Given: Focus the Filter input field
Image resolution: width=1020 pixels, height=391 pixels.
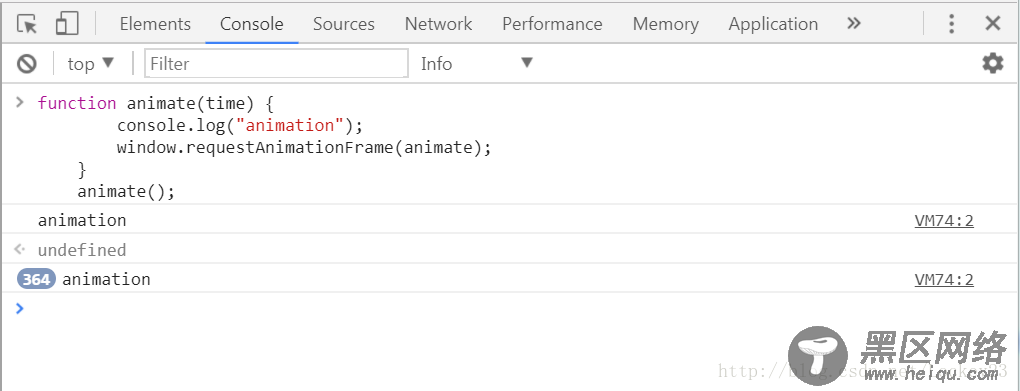Looking at the screenshot, I should pos(276,64).
